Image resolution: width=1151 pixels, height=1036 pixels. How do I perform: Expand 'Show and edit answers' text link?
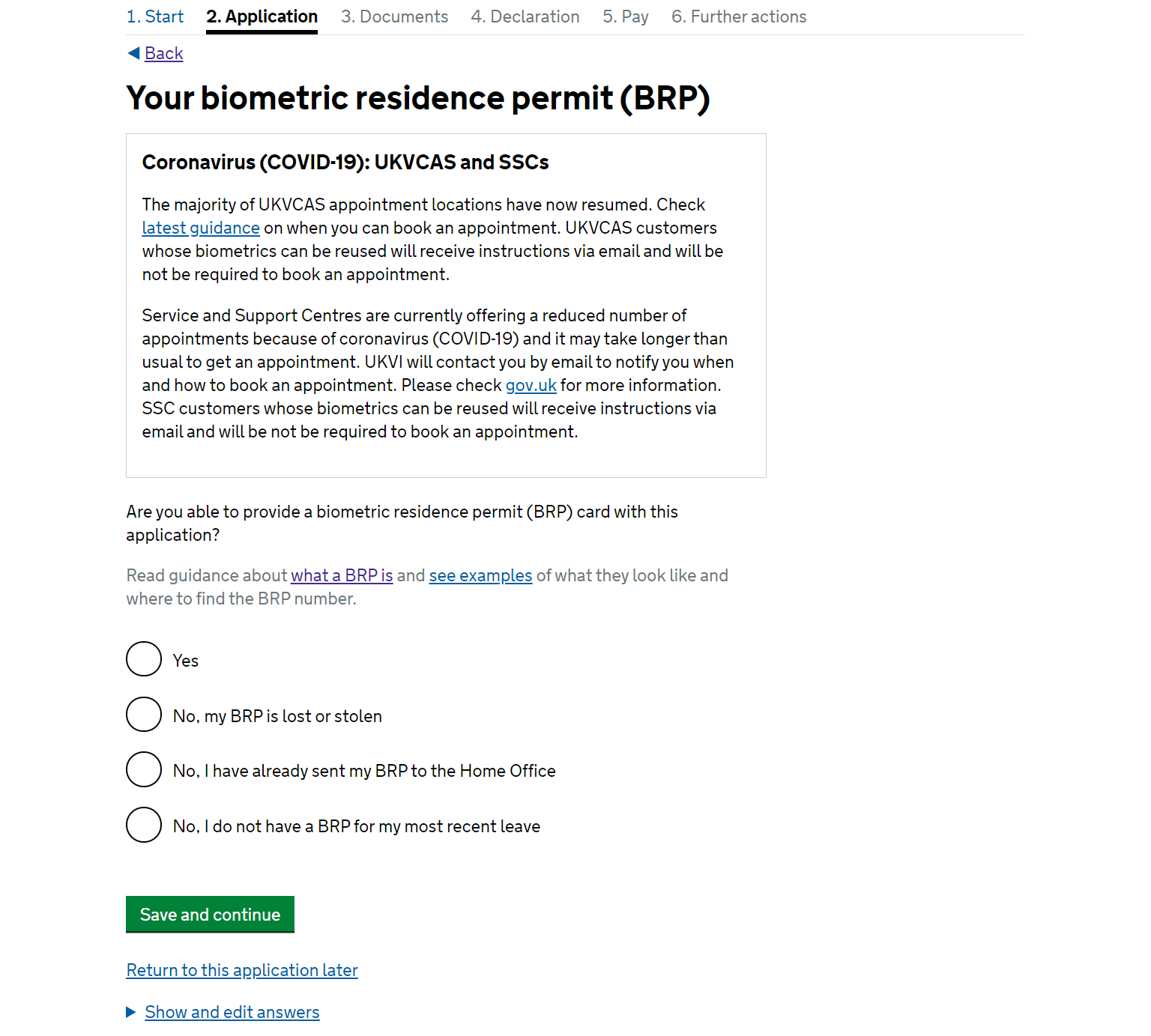(x=232, y=1012)
